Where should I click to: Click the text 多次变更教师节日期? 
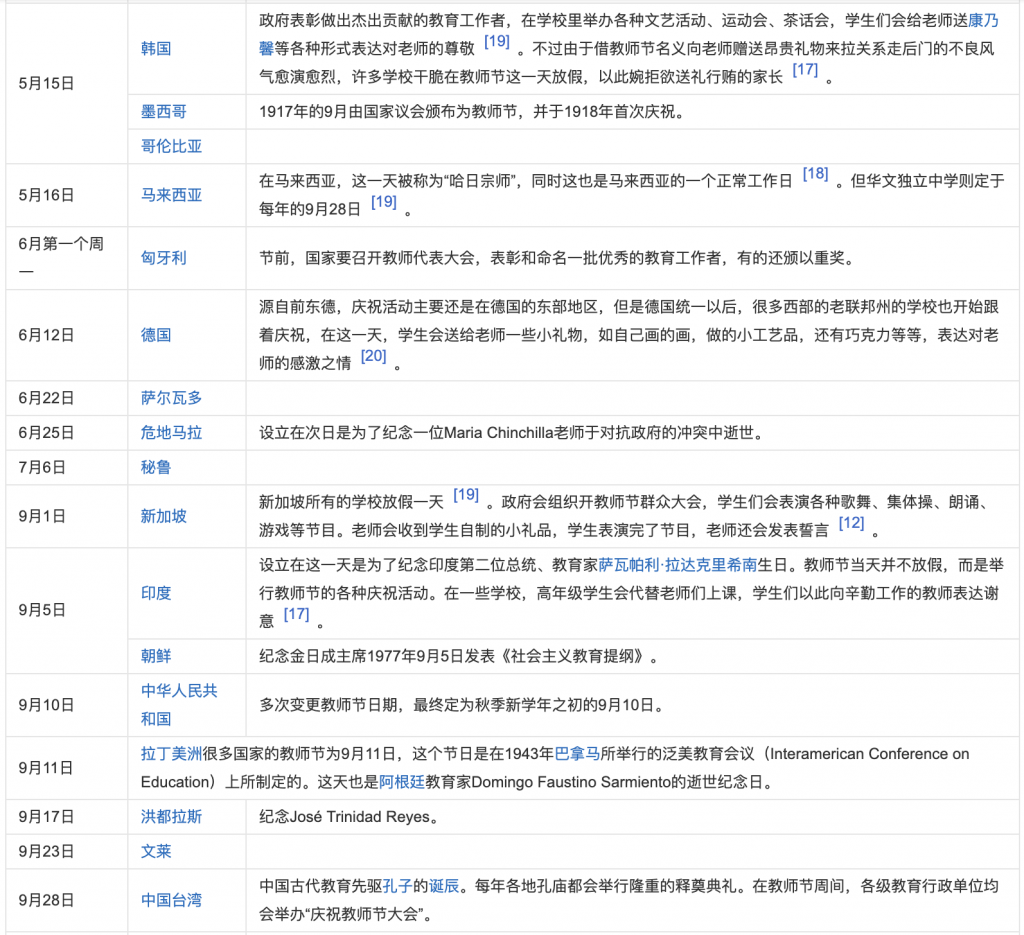328,705
